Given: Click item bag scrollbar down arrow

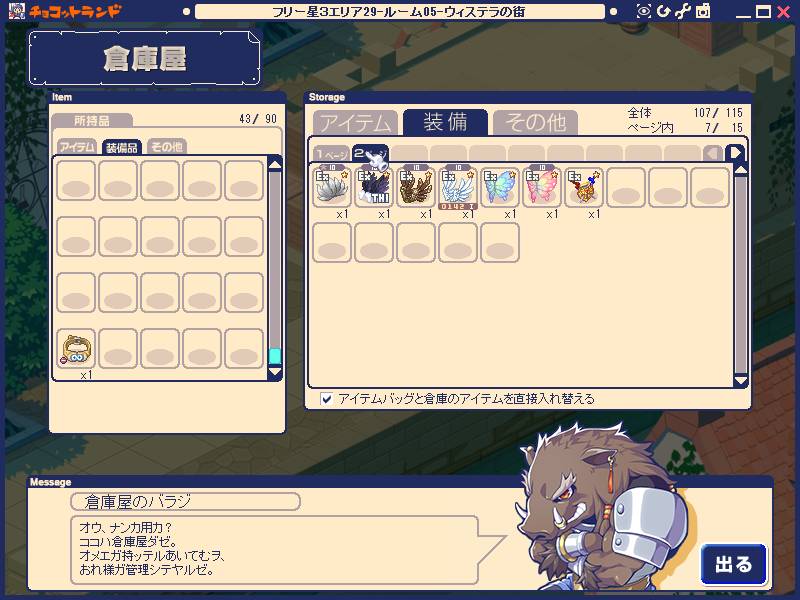Looking at the screenshot, I should tap(275, 372).
